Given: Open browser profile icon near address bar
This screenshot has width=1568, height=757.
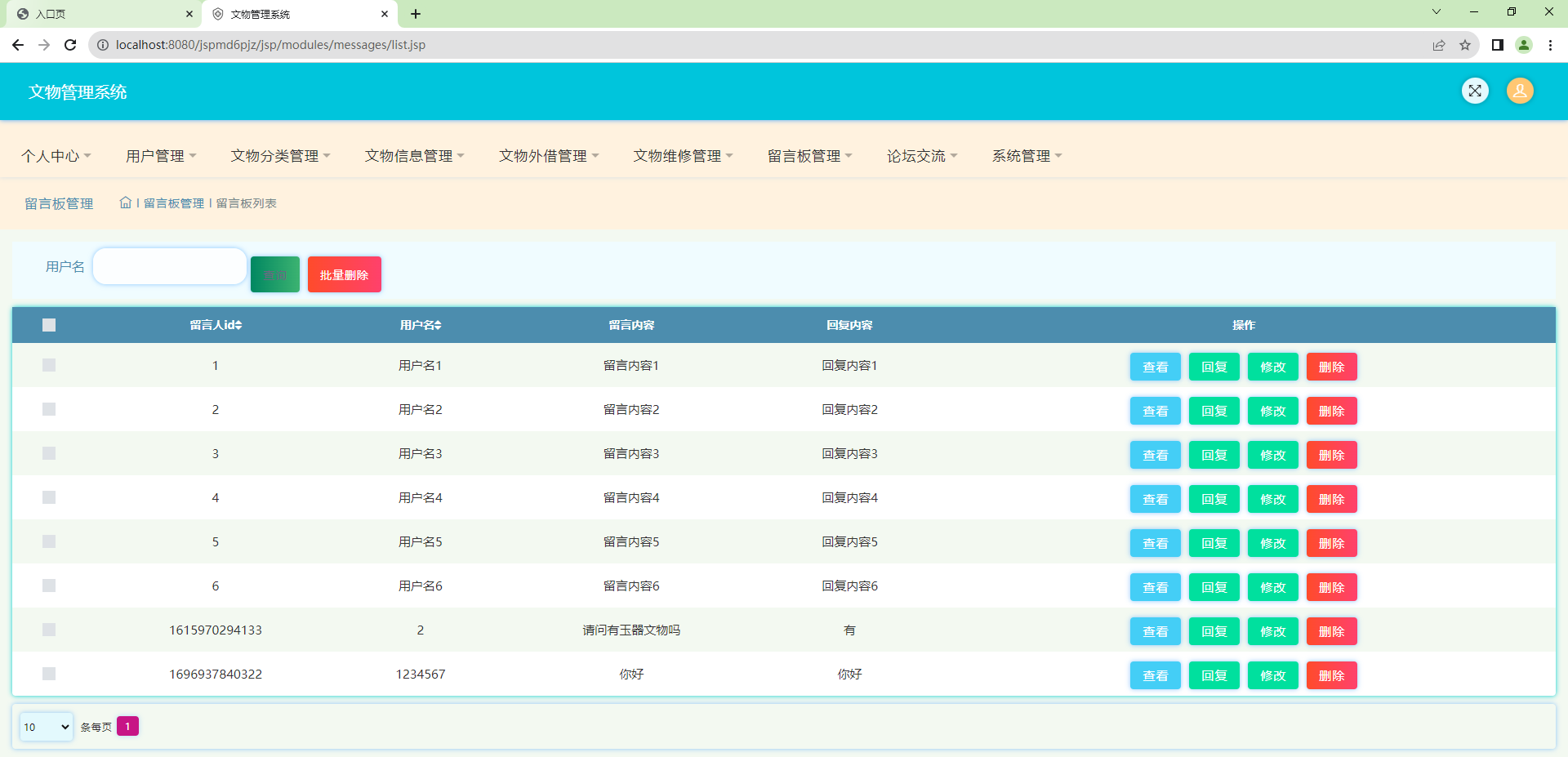Looking at the screenshot, I should point(1524,45).
